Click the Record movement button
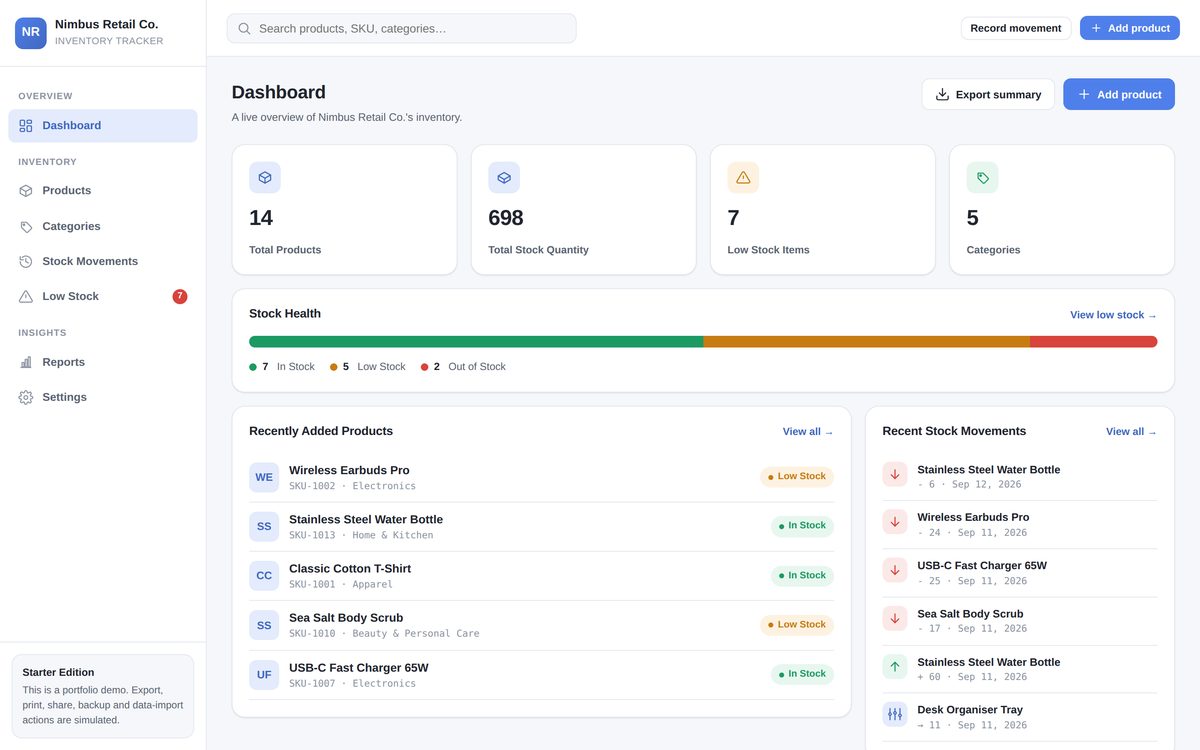 [x=1016, y=28]
